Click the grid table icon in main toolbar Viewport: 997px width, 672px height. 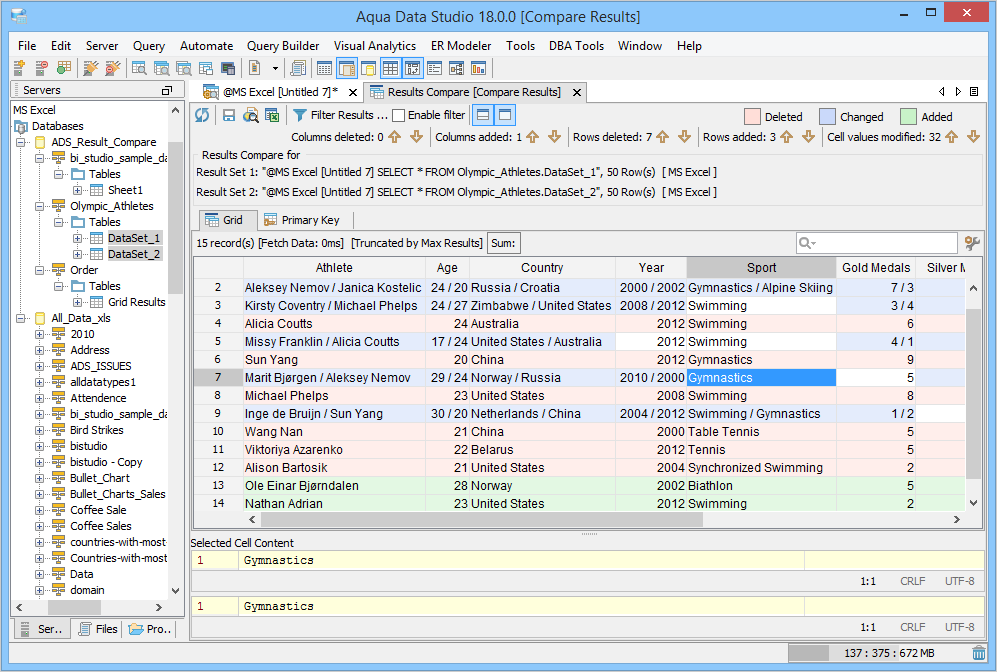pyautogui.click(x=390, y=68)
